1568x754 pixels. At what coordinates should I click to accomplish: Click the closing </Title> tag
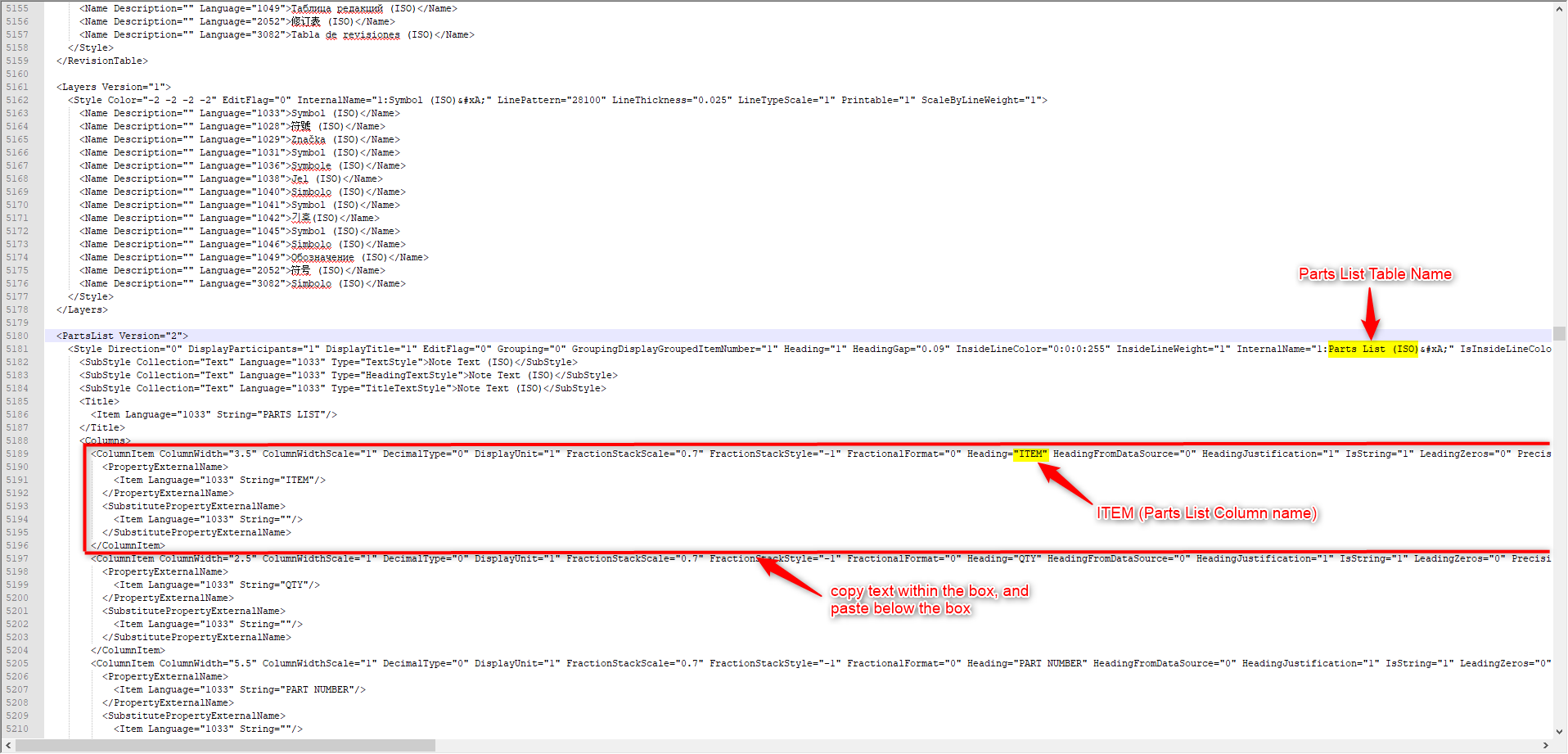click(102, 427)
